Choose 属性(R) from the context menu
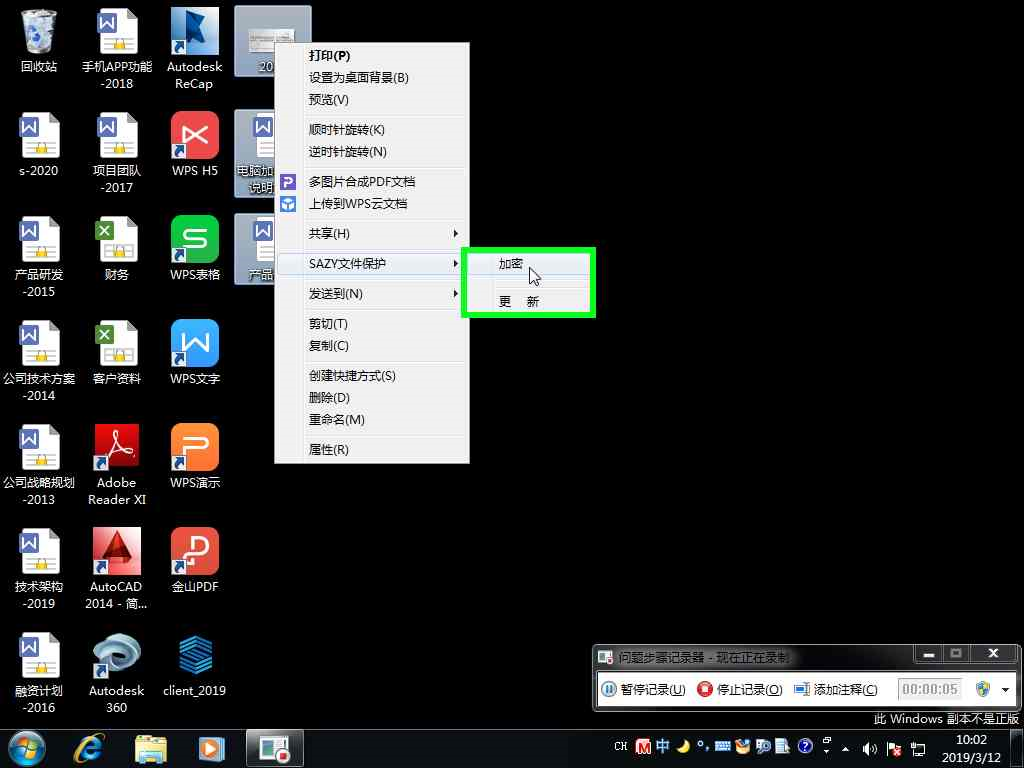1024x768 pixels. click(329, 450)
